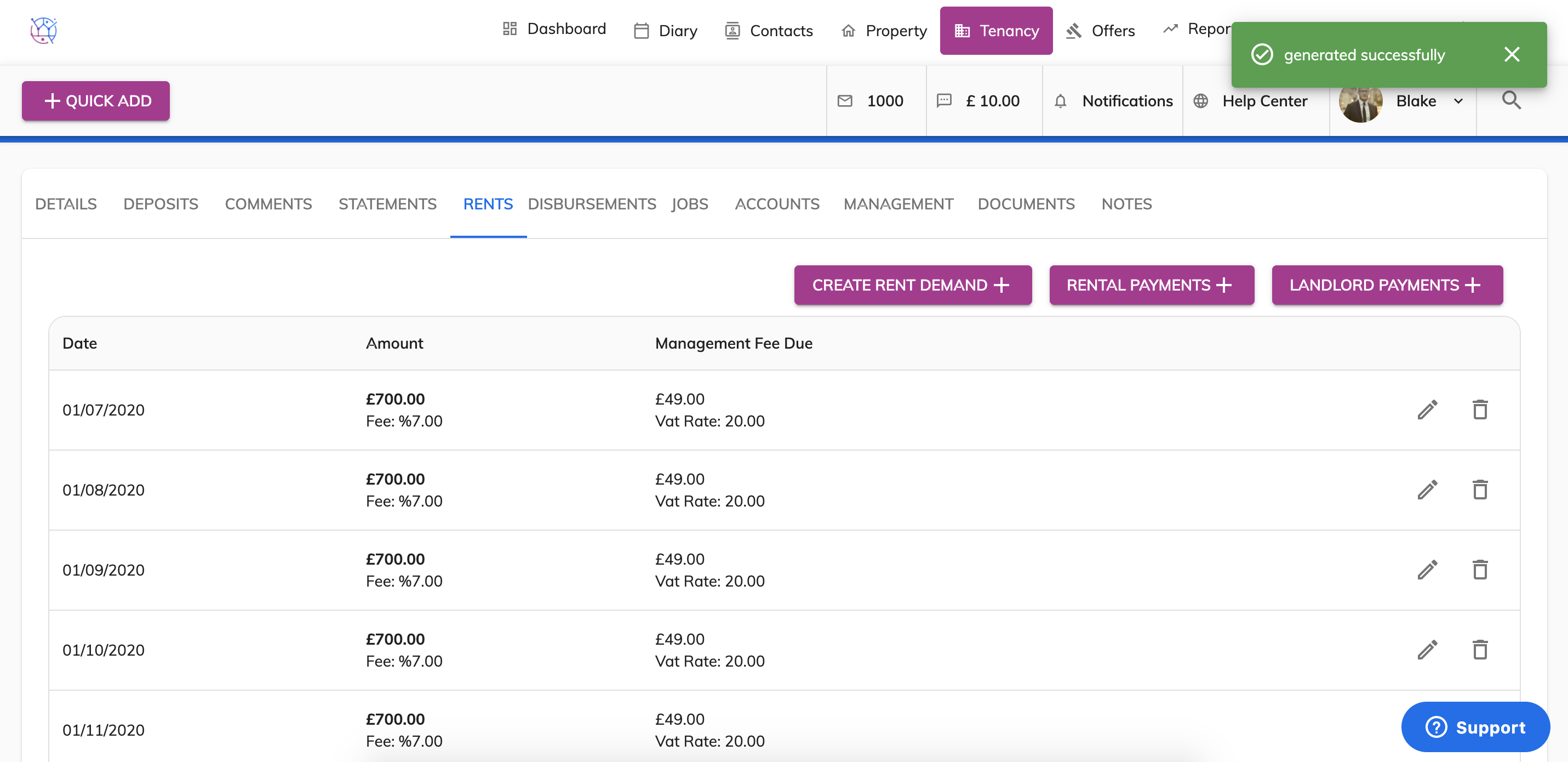Go to Property in navigation
1568x762 pixels.
(884, 31)
